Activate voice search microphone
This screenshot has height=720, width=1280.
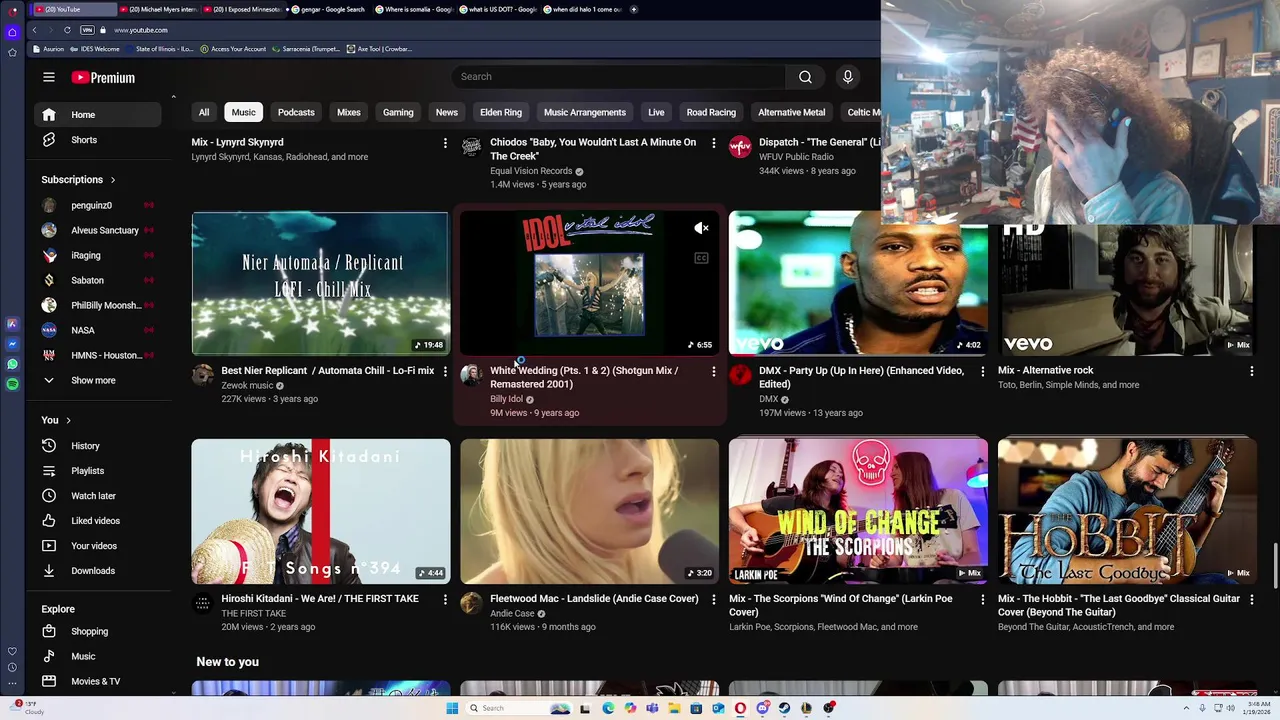(x=847, y=77)
